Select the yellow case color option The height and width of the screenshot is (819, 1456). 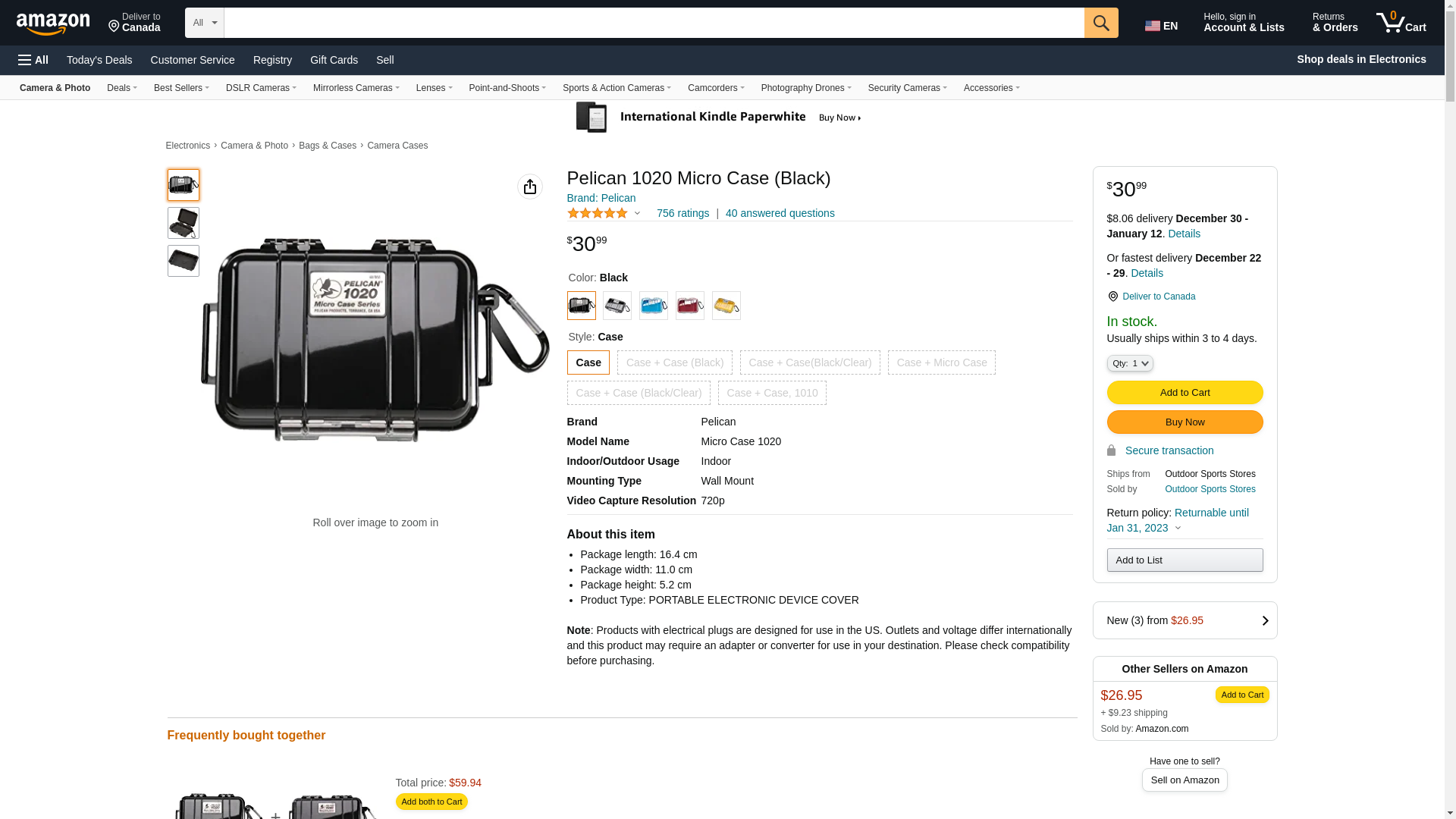(x=726, y=306)
